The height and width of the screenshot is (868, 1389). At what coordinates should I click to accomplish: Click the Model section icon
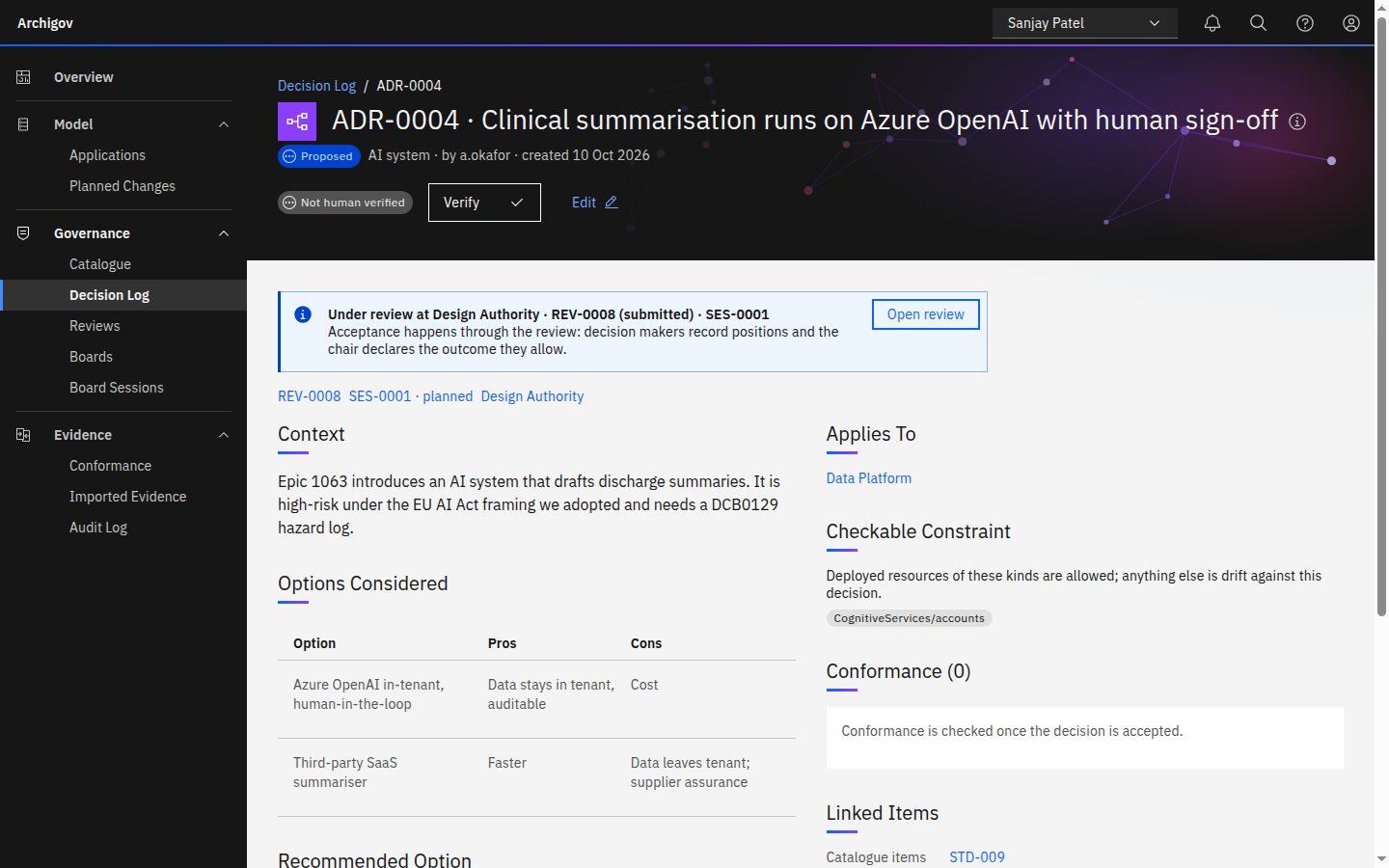[23, 124]
